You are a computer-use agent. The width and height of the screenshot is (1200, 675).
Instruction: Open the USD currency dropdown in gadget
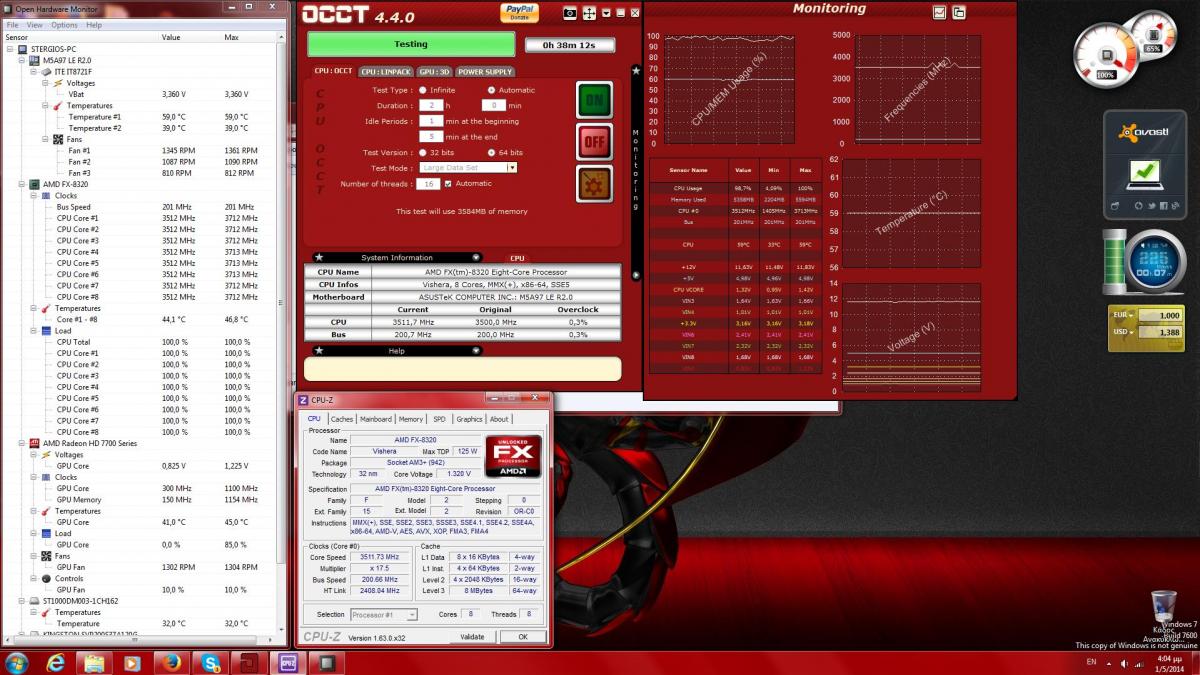click(x=1131, y=331)
